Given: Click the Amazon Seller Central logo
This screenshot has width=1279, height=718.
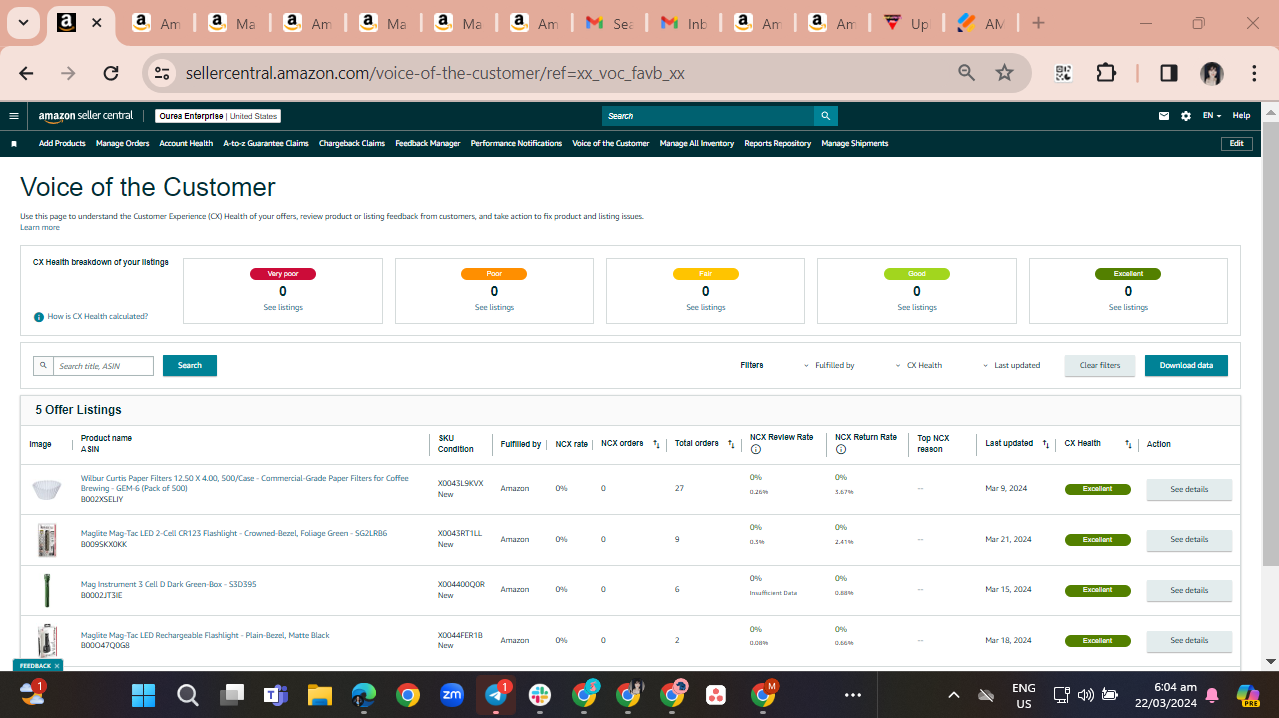Looking at the screenshot, I should point(85,116).
